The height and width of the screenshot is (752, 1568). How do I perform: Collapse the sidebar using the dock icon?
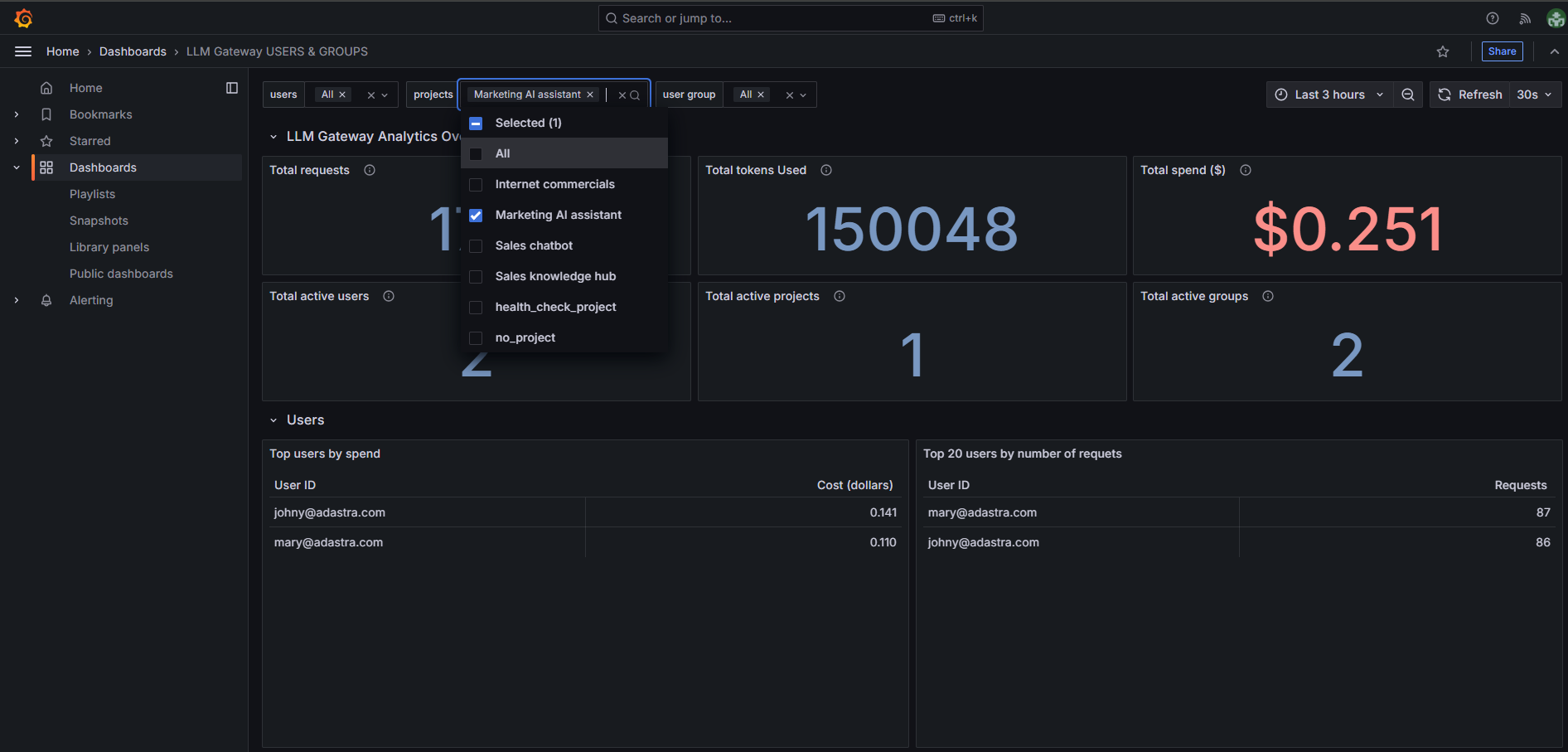[x=232, y=87]
